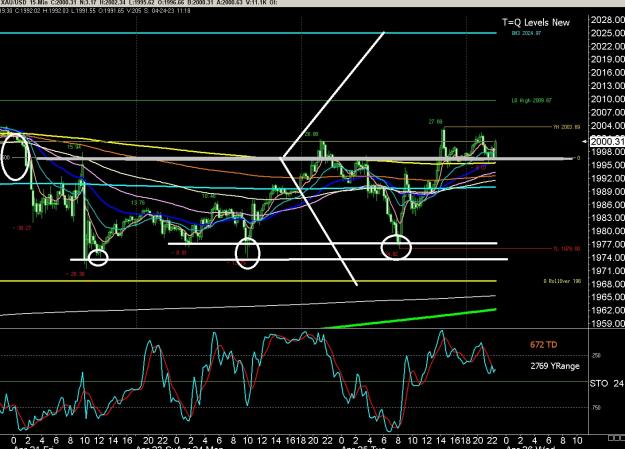Click the red -28.38 swing low annotation

[76, 274]
